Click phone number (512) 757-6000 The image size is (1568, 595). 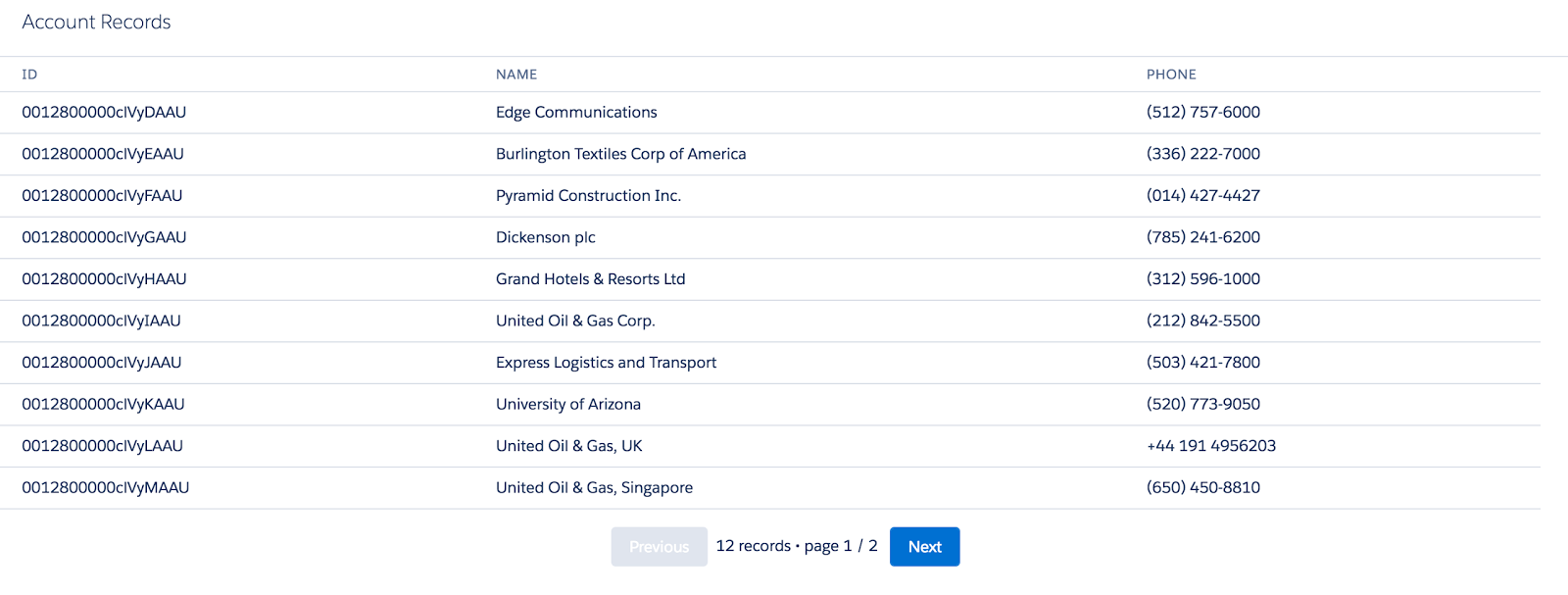coord(1203,113)
